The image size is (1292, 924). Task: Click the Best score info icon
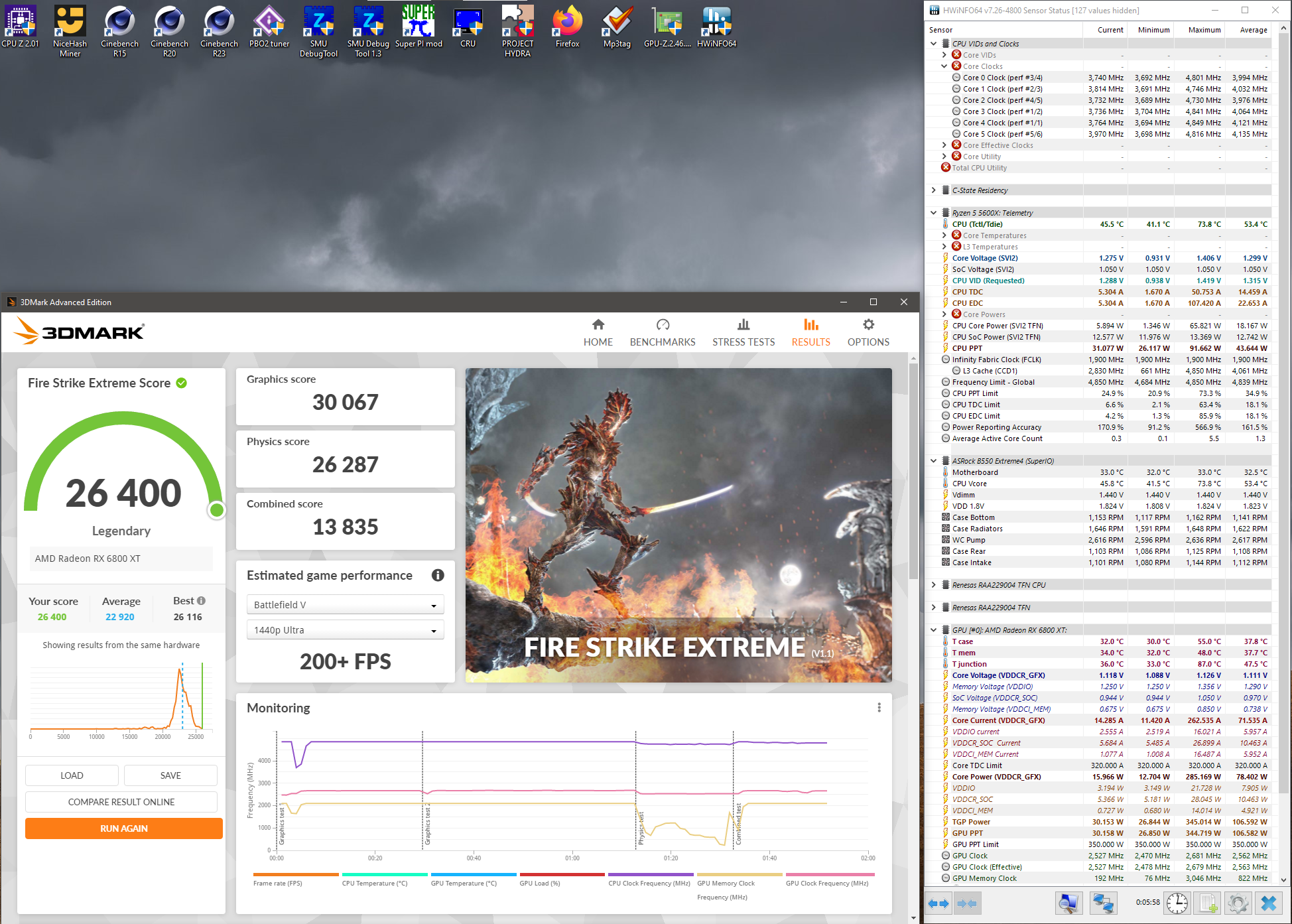201,600
